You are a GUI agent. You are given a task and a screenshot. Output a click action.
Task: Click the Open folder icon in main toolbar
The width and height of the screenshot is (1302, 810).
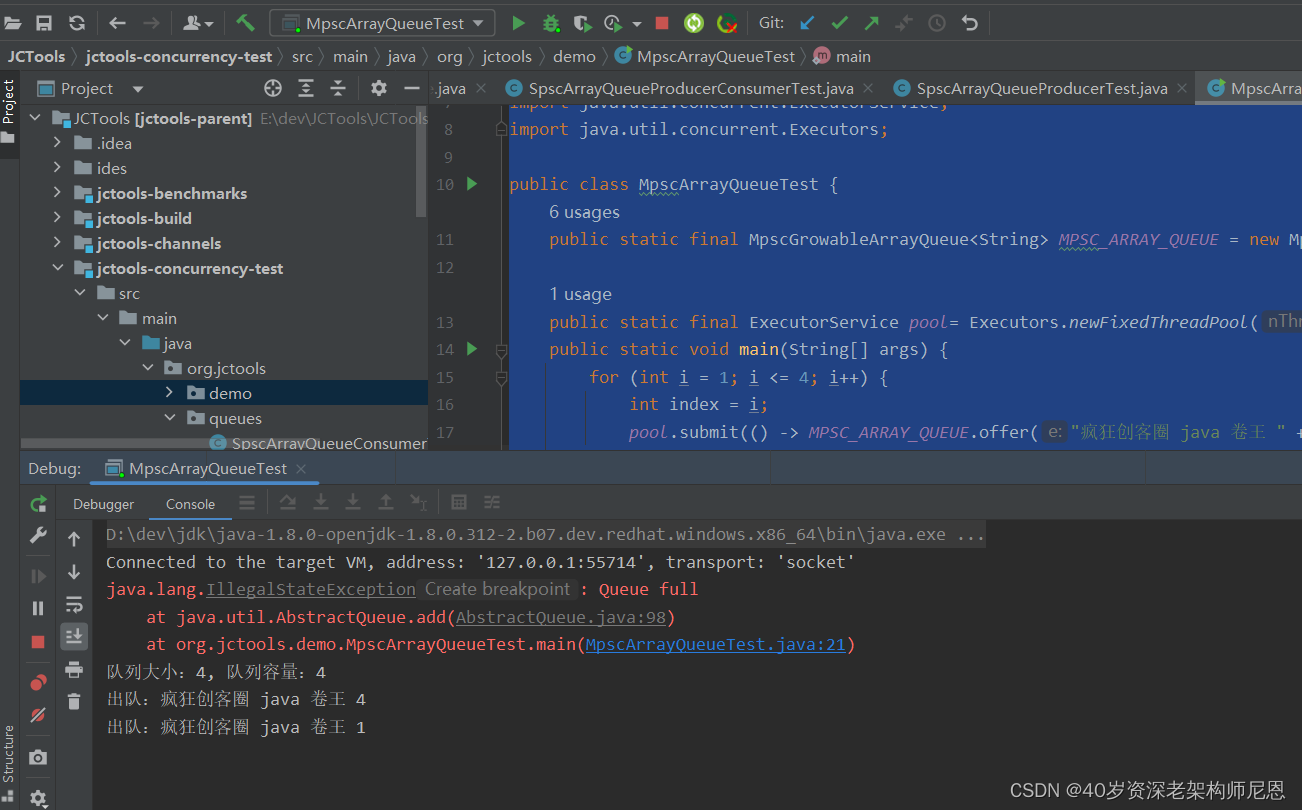pyautogui.click(x=13, y=22)
